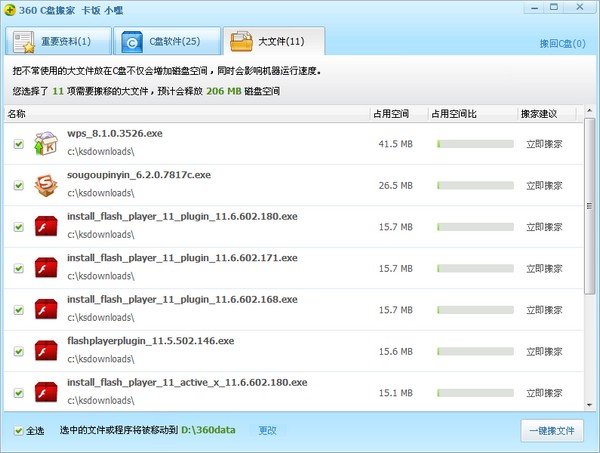Click the 更改 link to change destination
The image size is (600, 453).
point(267,430)
